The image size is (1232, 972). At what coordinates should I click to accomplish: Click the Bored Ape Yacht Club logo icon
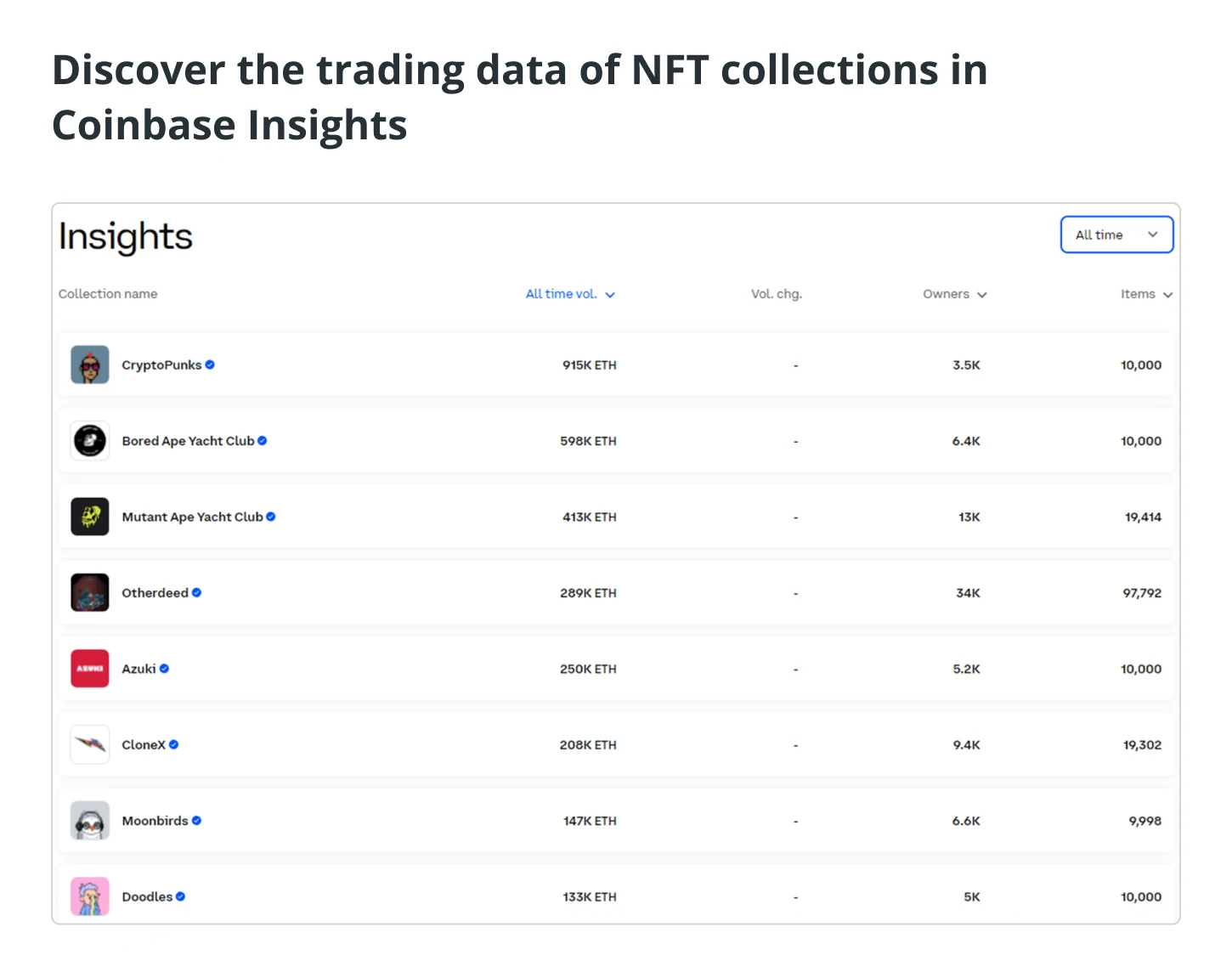(x=89, y=440)
